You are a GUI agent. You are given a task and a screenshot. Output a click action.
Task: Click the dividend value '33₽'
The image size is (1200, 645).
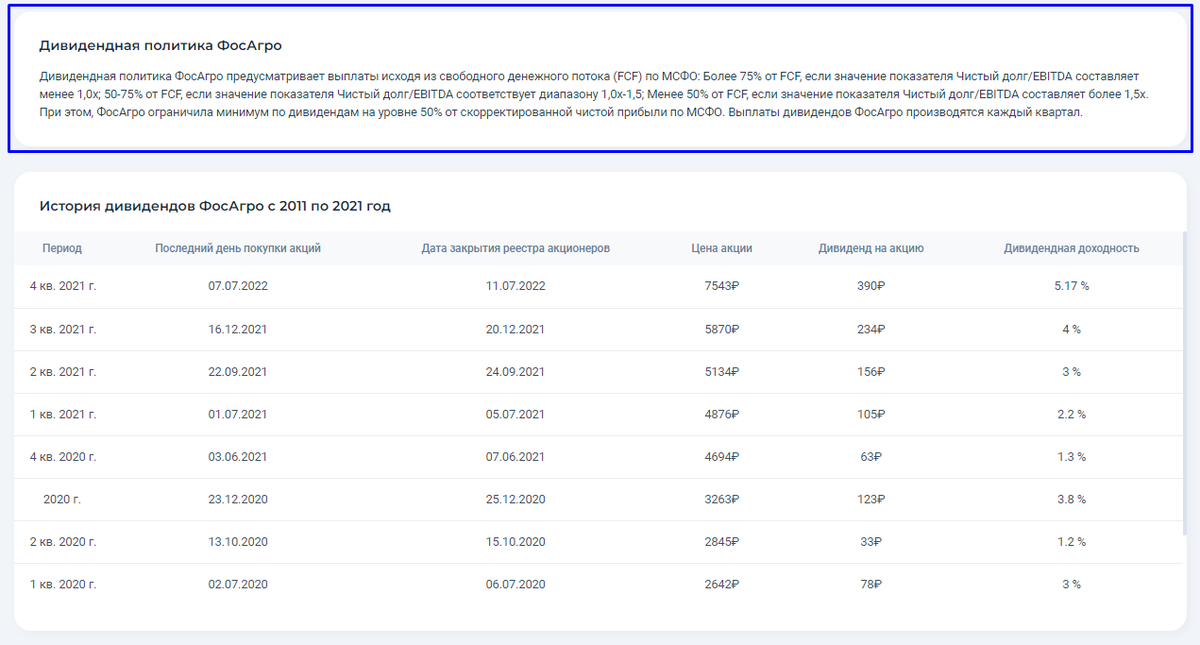[x=871, y=542]
